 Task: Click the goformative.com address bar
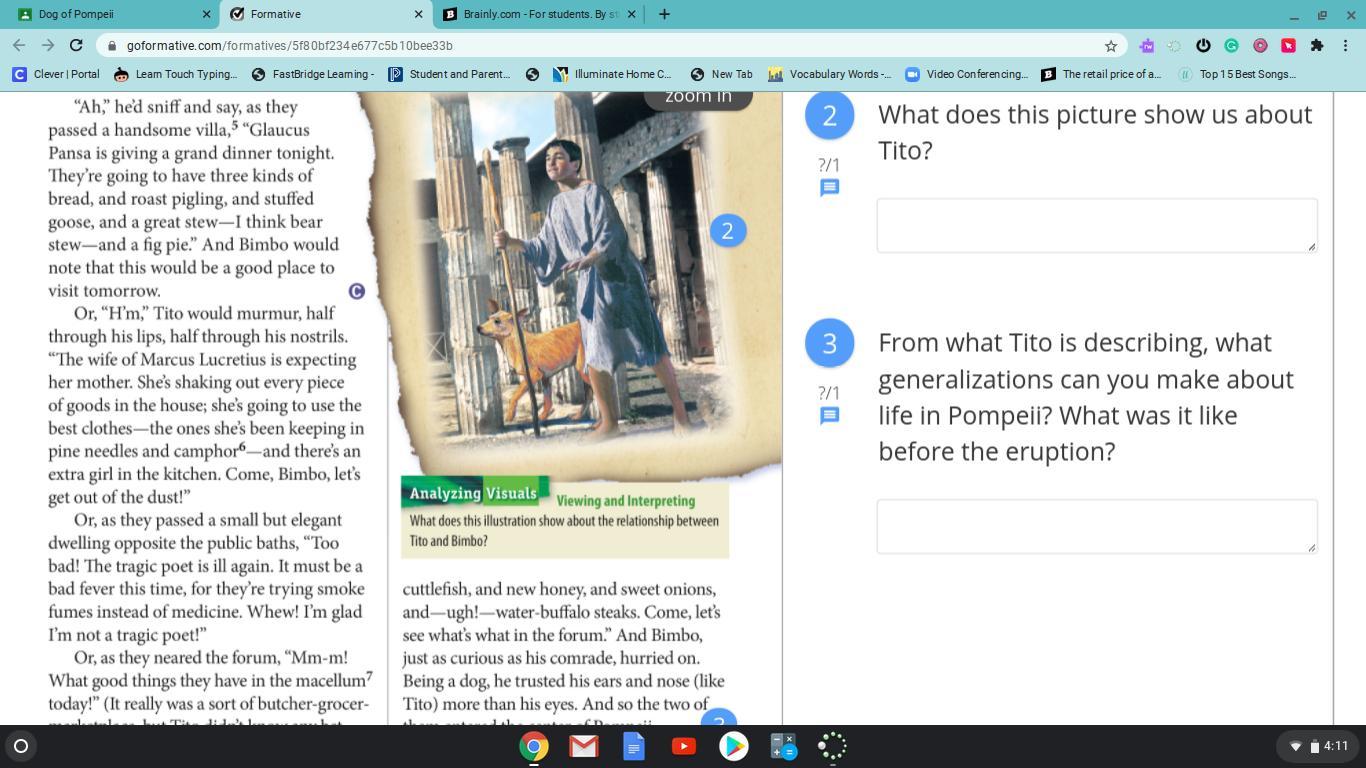tap(612, 45)
